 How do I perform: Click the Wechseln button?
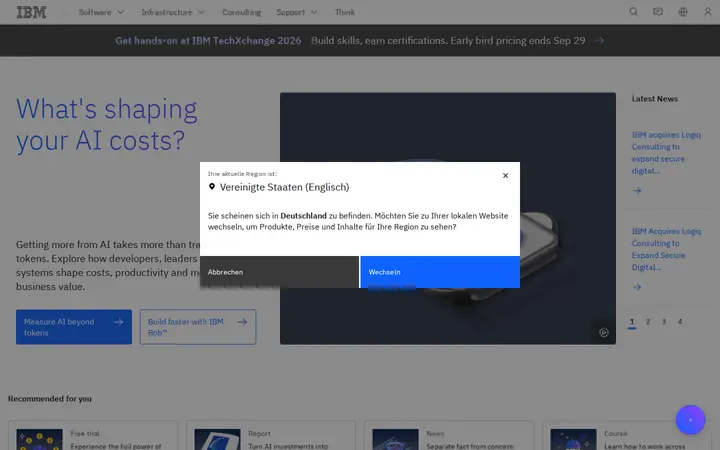point(440,272)
